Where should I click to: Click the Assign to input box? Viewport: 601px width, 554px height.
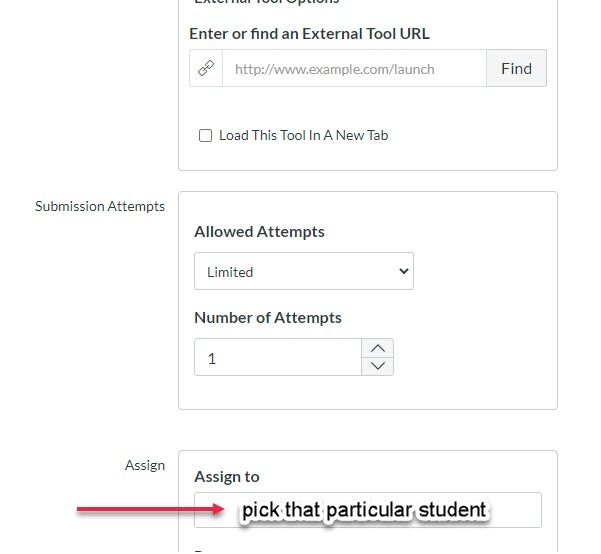(x=367, y=509)
